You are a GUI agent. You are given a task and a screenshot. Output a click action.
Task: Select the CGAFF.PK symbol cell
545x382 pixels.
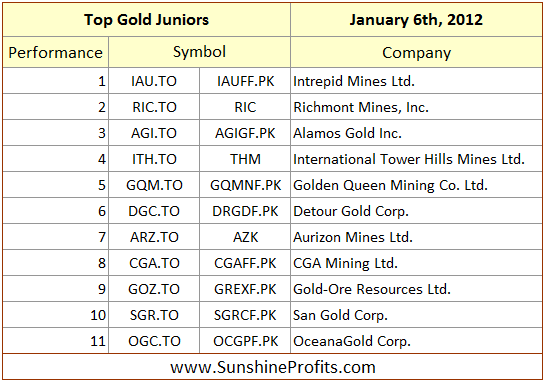pos(245,263)
